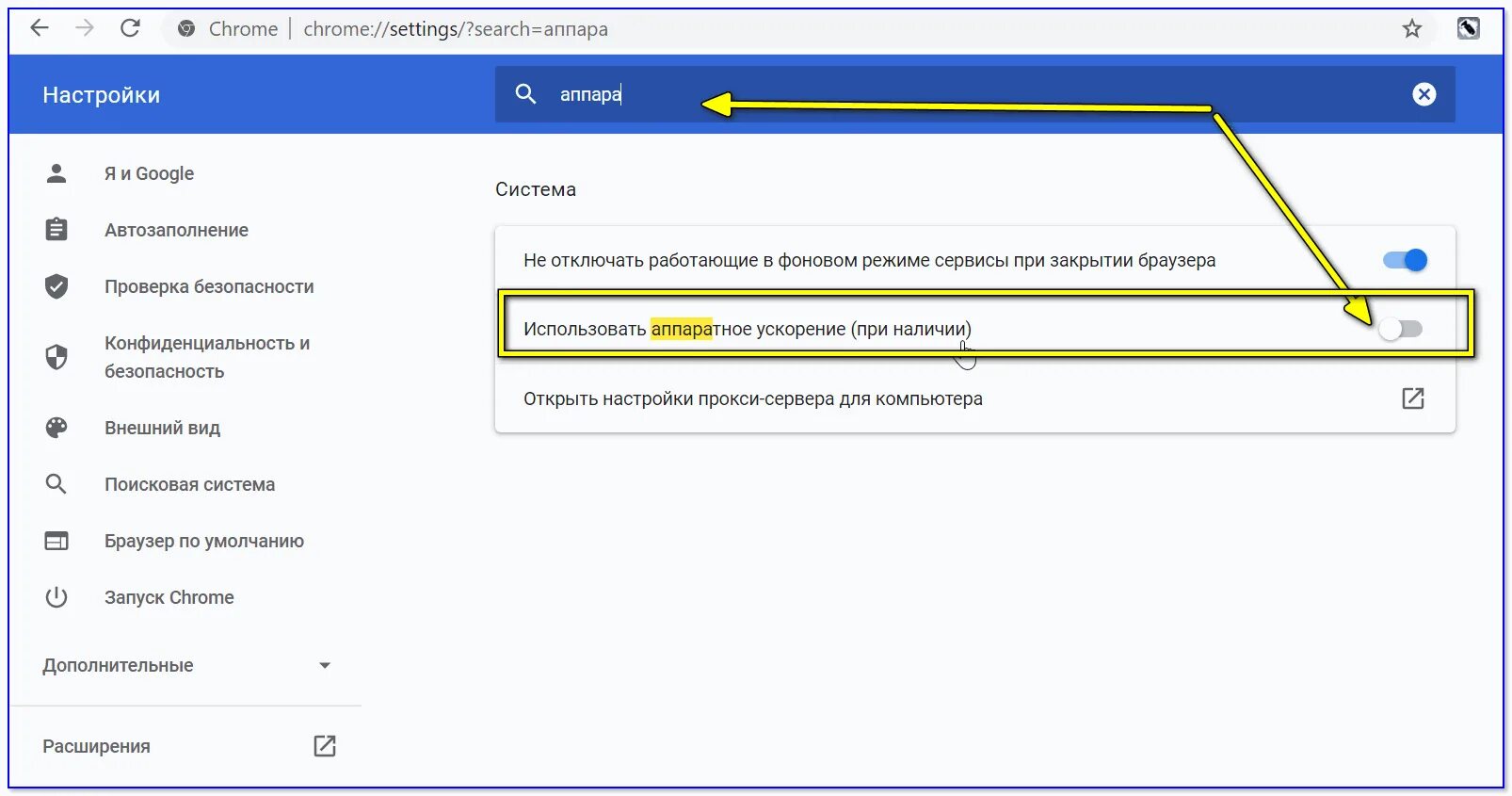Click the Настройки page title
Screen dimensions: 1512x796
pyautogui.click(x=102, y=95)
